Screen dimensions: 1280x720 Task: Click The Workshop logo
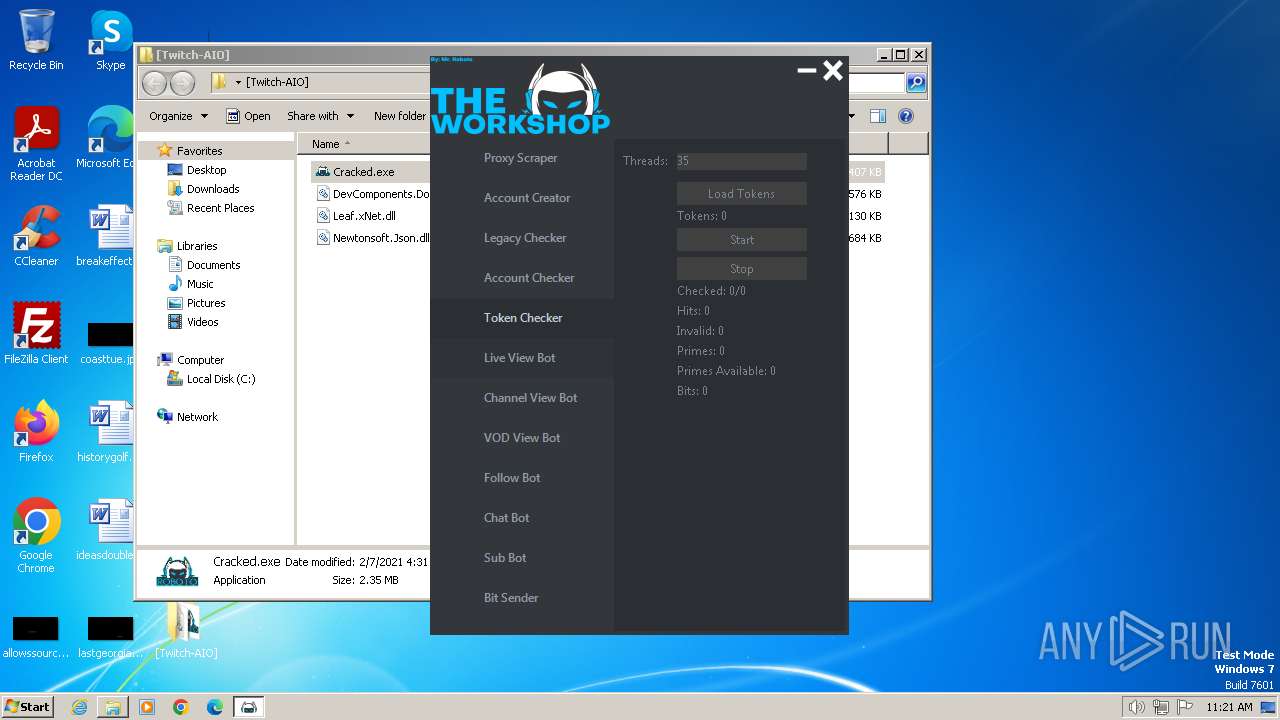coord(520,100)
